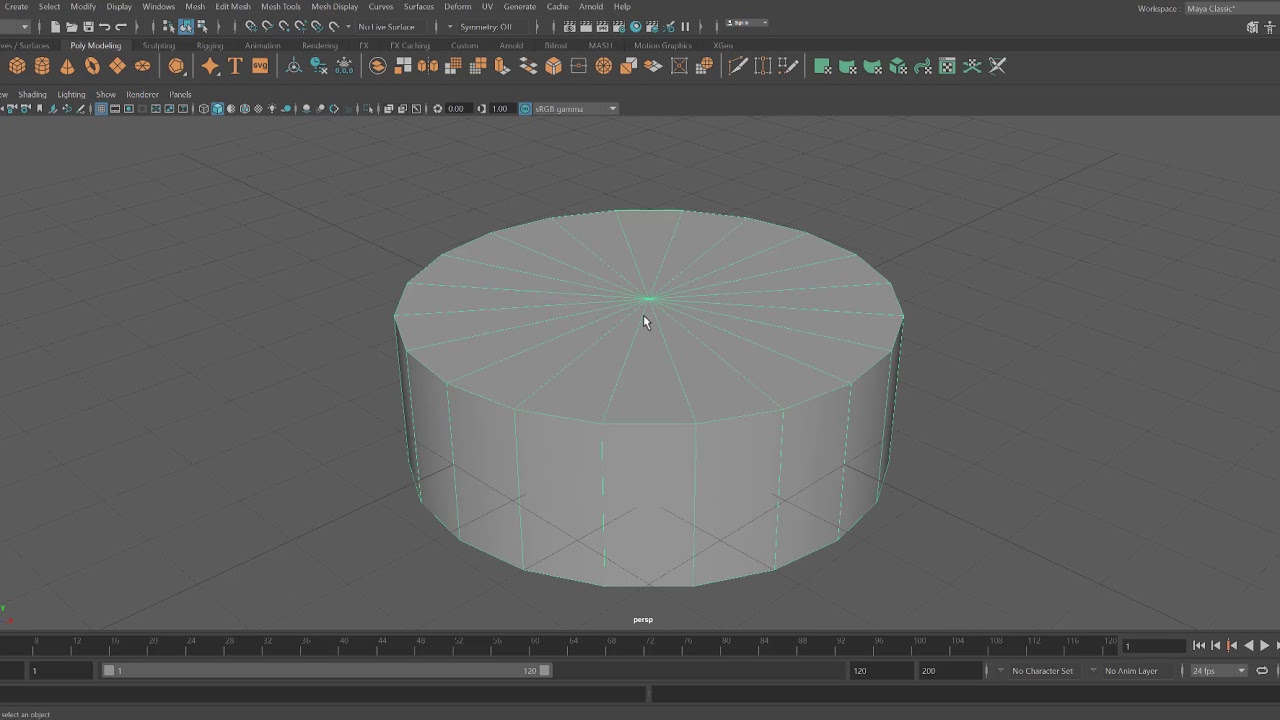Viewport: 1280px width, 720px height.
Task: Click the Open Scene folder icon
Action: point(72,27)
